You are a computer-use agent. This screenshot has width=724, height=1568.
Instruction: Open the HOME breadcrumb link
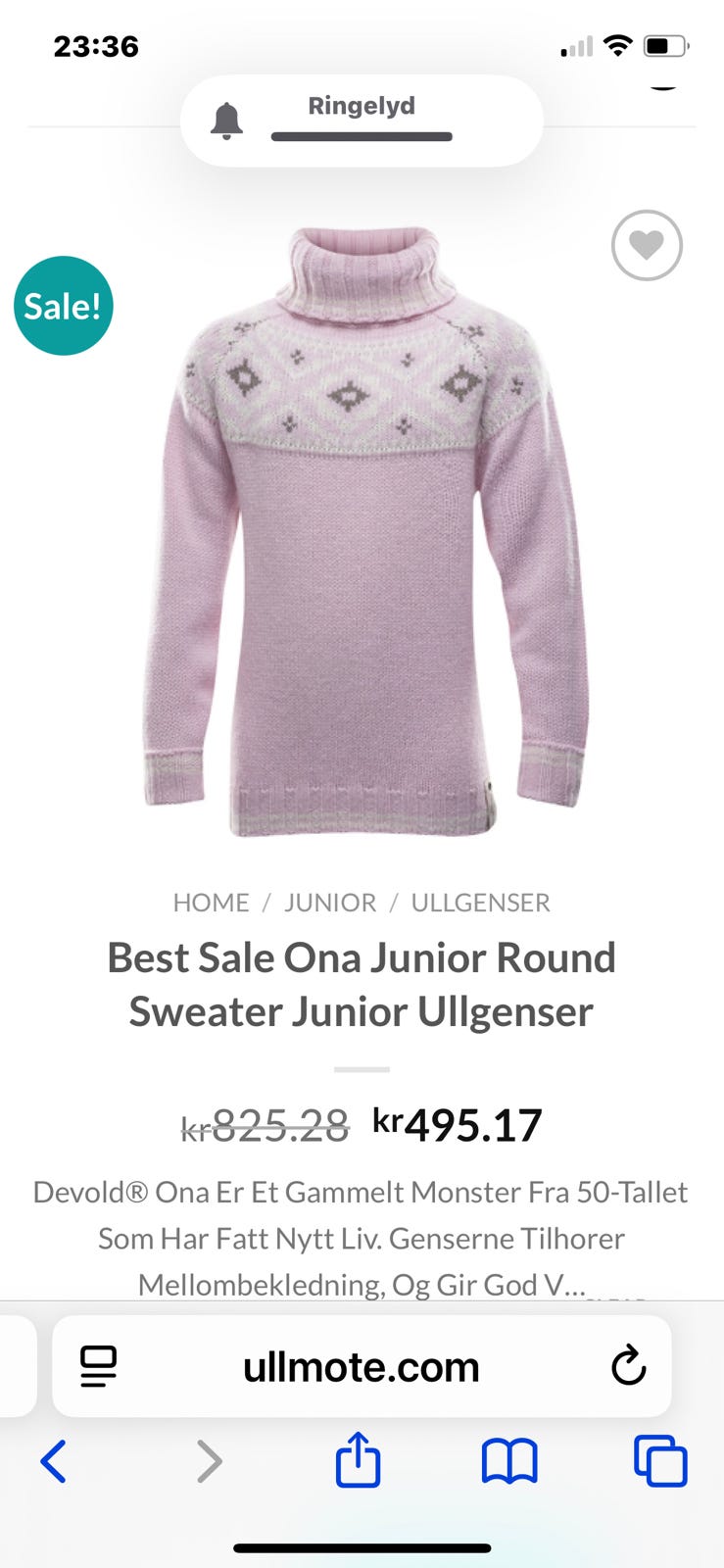click(211, 903)
